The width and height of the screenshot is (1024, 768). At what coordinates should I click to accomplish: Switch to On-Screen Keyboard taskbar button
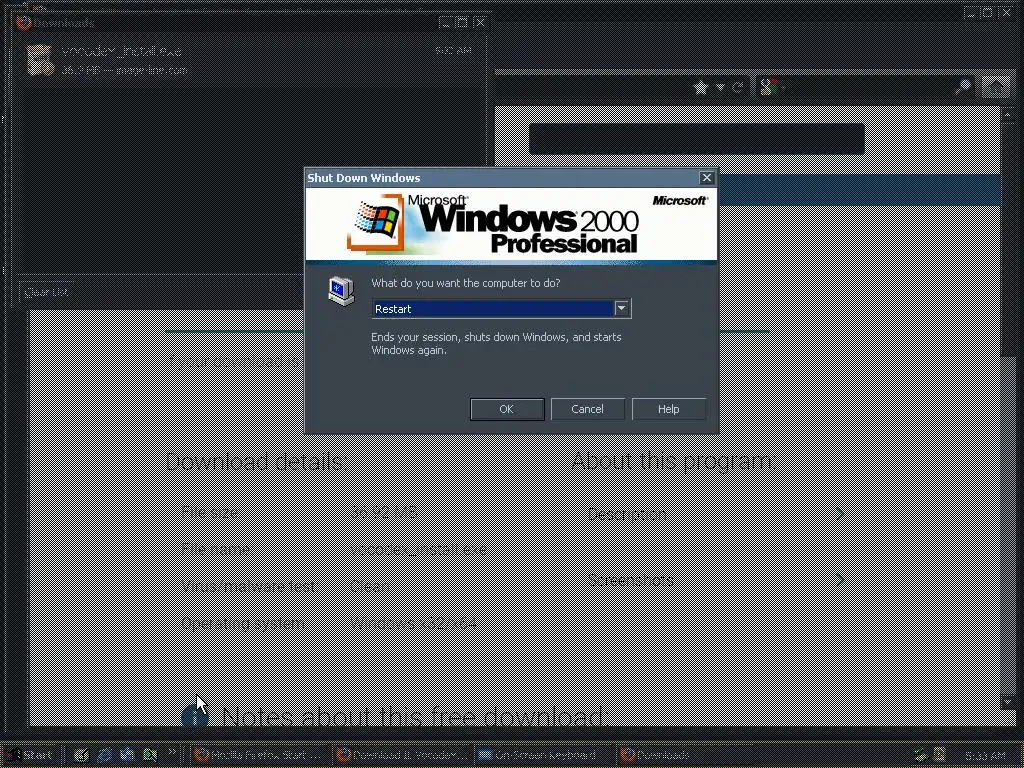(545, 755)
